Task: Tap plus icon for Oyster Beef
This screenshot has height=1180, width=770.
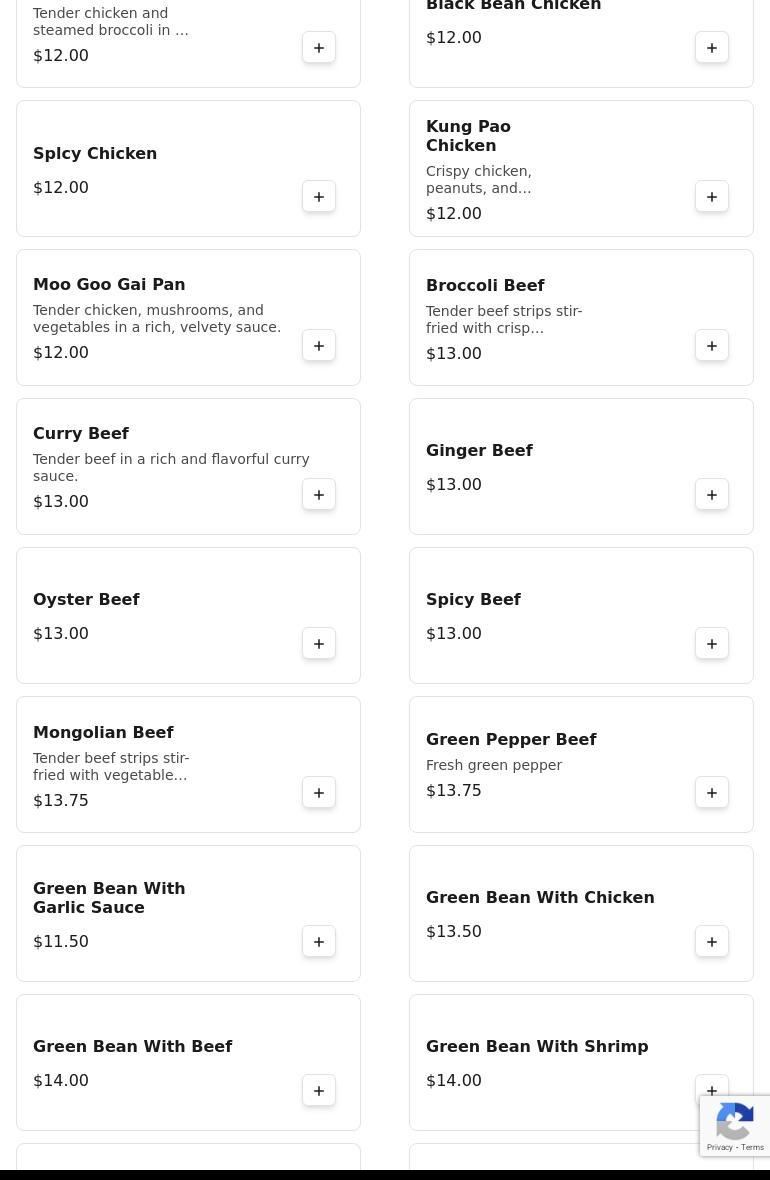Action: [319, 644]
